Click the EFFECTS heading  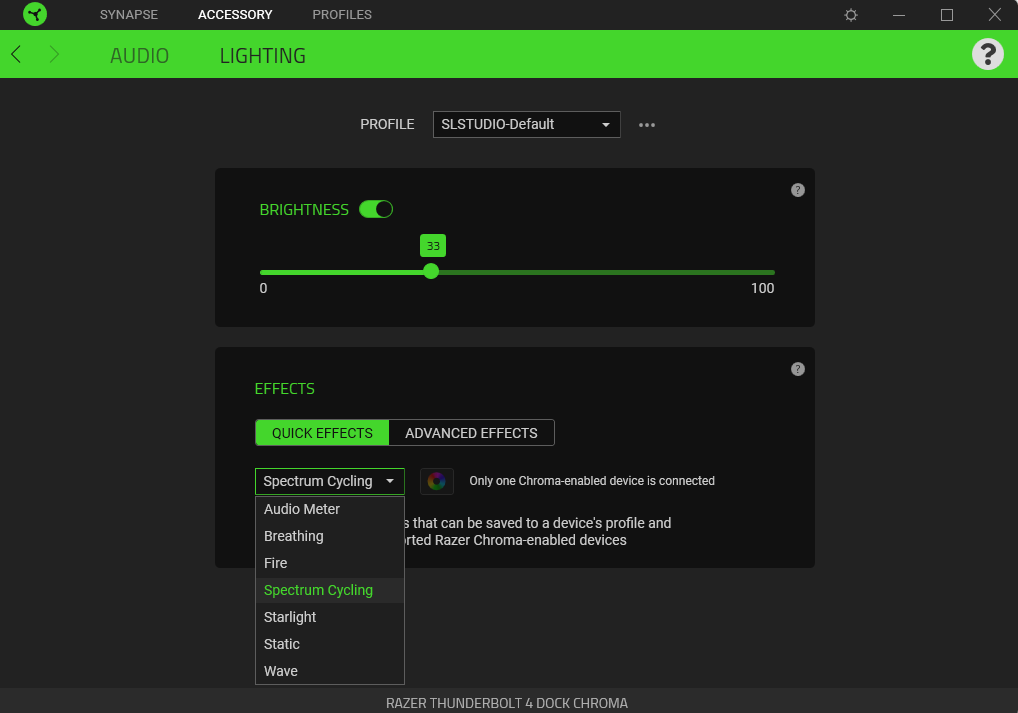coord(284,389)
